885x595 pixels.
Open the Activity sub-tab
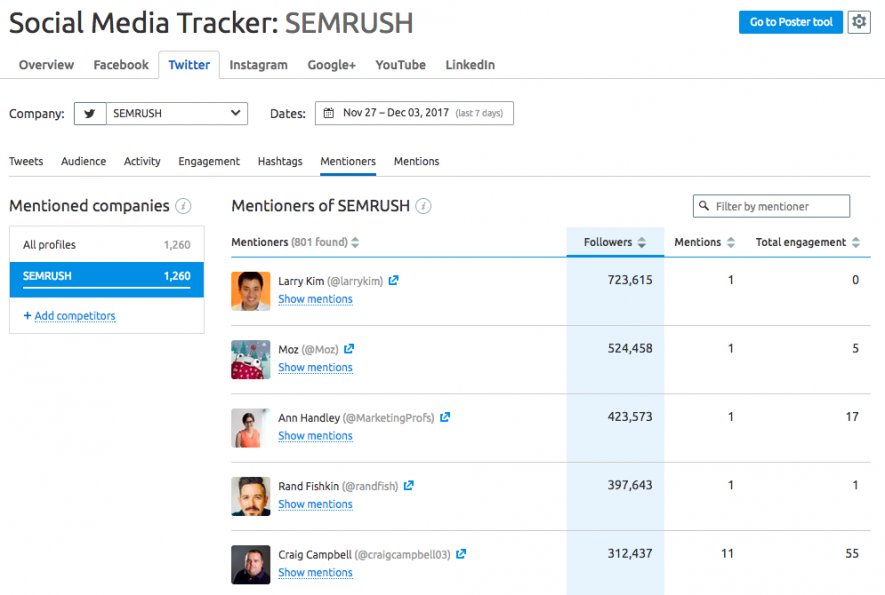(x=142, y=161)
